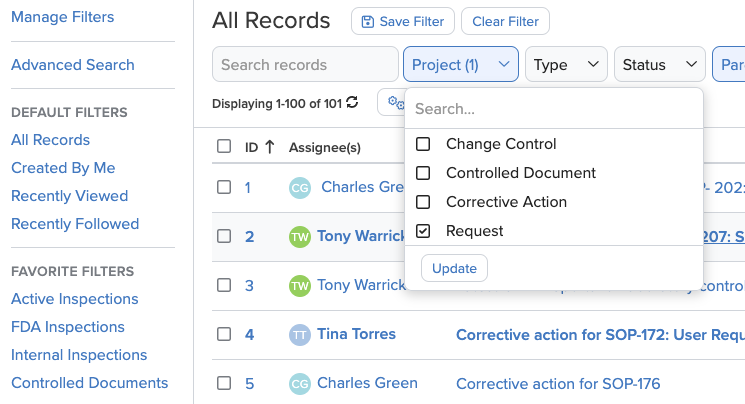
Task: Click the ID column sort arrow
Action: [x=270, y=147]
